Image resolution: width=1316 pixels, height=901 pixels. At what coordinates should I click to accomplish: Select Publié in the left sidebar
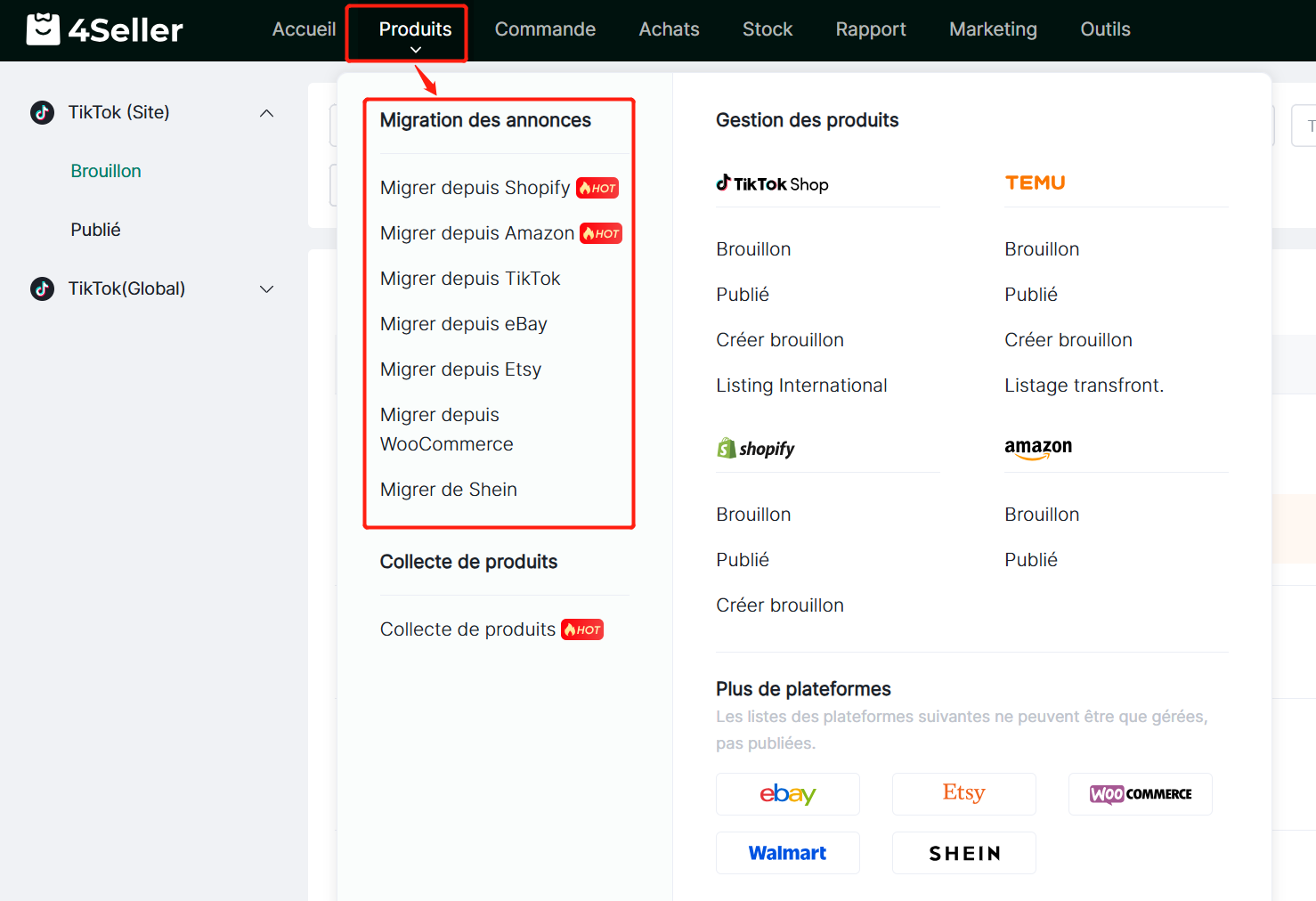coord(95,230)
